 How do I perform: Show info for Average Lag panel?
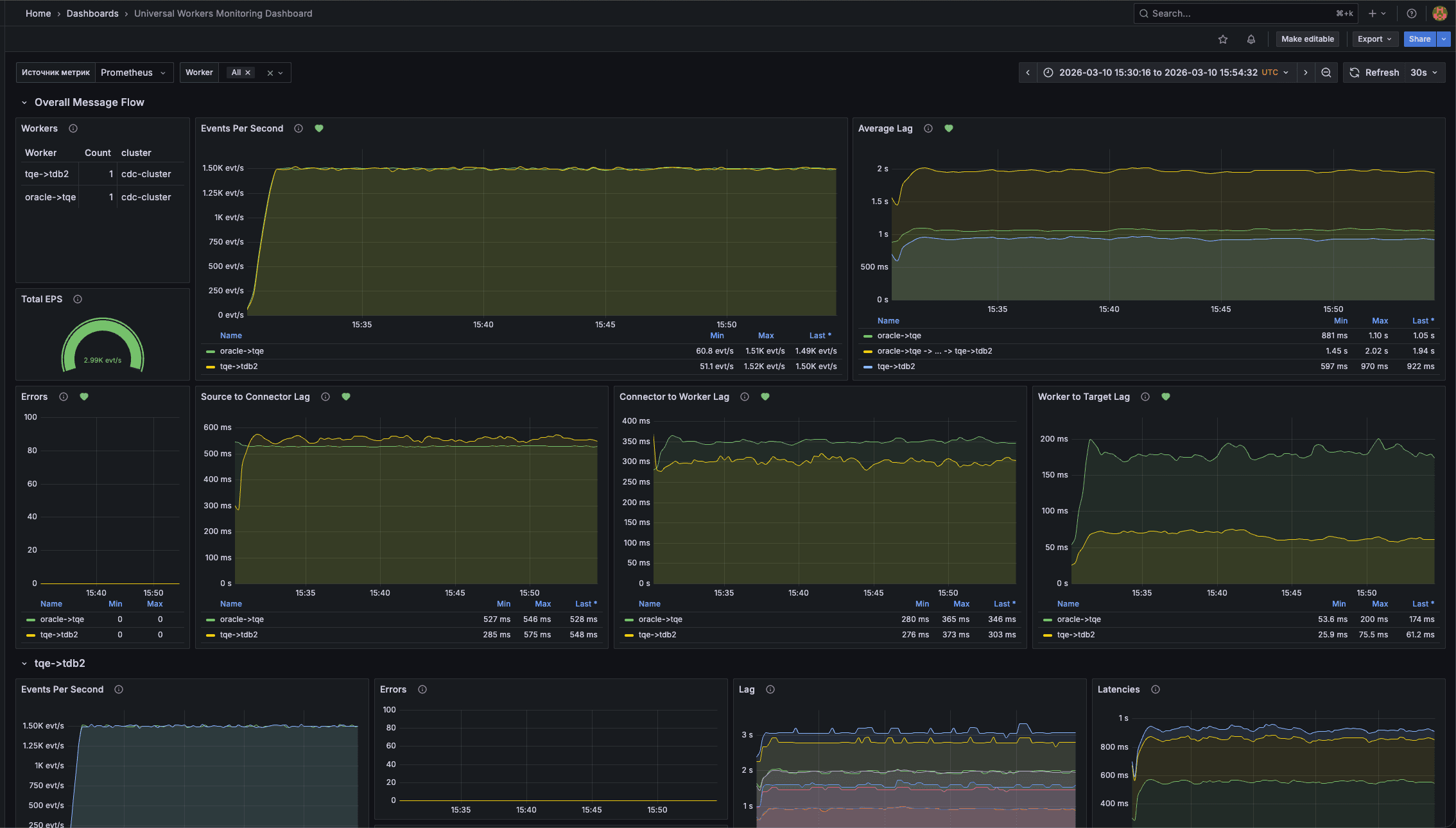click(928, 128)
